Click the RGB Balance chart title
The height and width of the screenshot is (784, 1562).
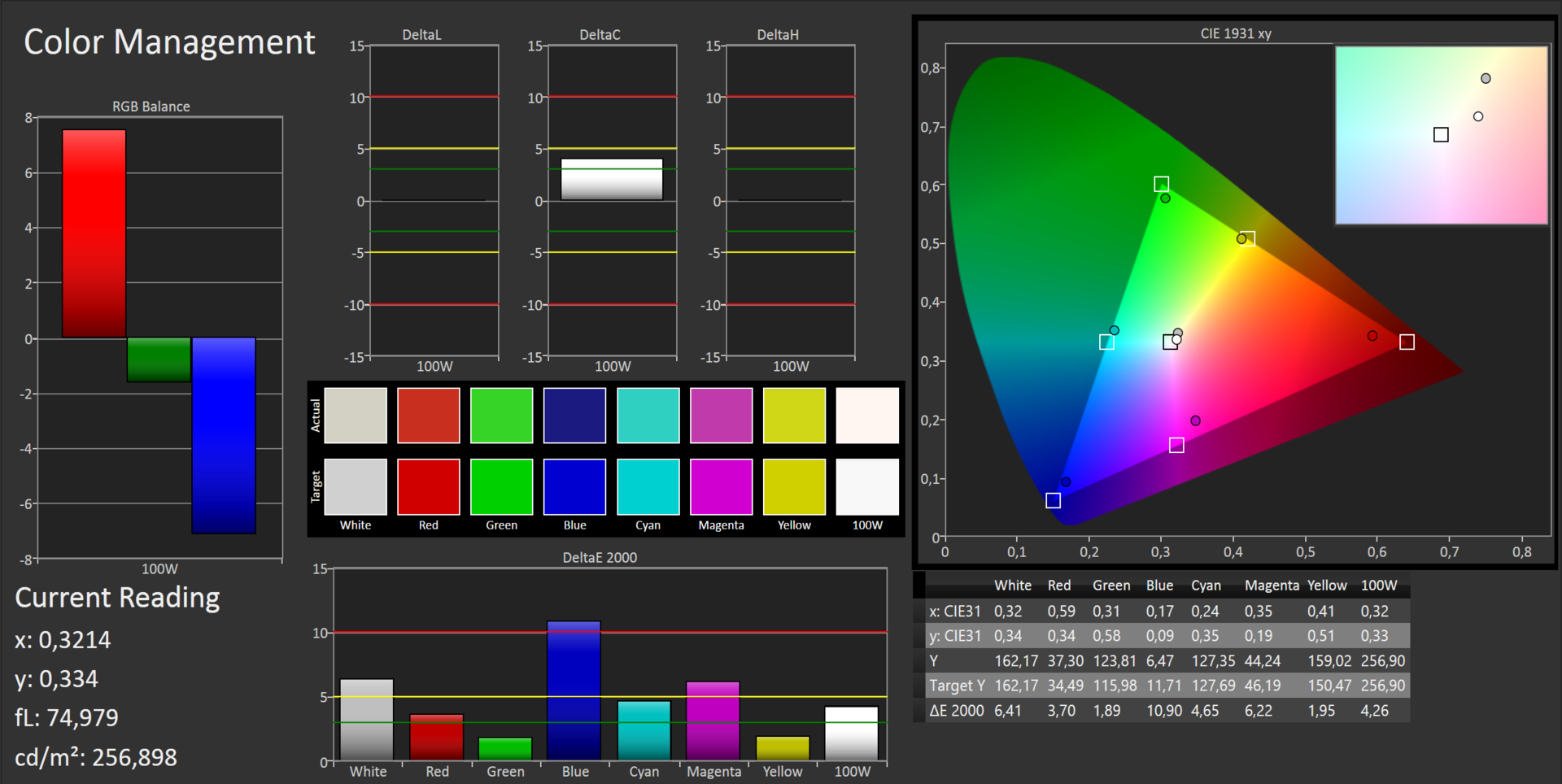(151, 107)
